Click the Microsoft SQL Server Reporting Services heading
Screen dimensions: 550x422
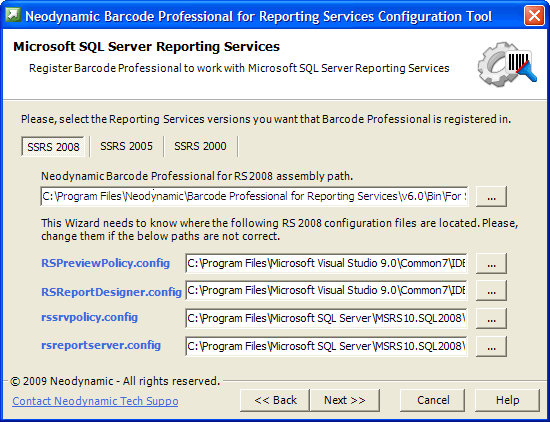pyautogui.click(x=146, y=46)
